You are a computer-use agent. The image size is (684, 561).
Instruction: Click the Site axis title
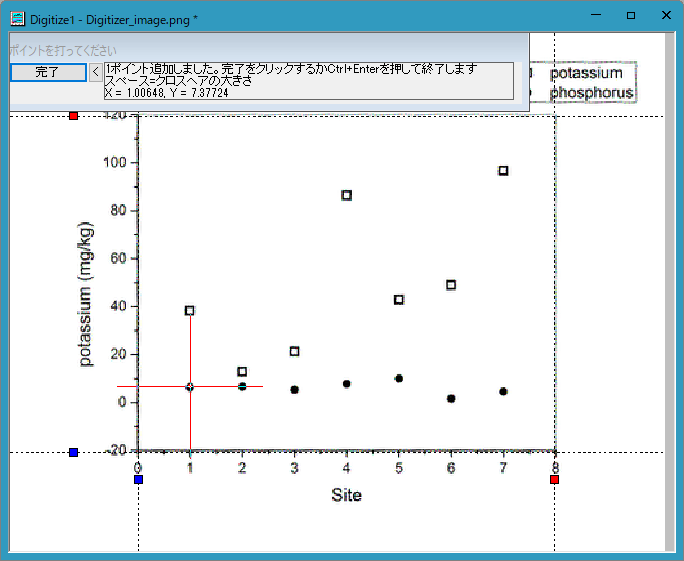coord(346,495)
